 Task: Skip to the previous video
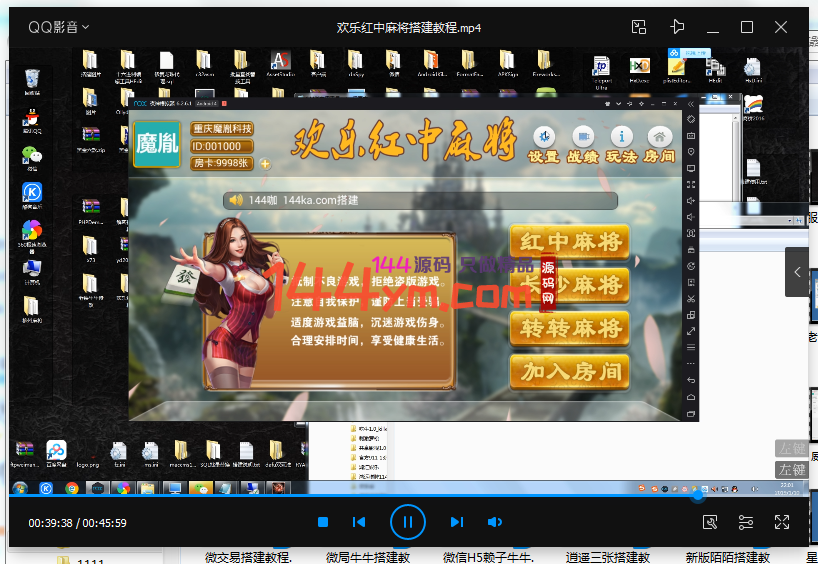click(359, 522)
